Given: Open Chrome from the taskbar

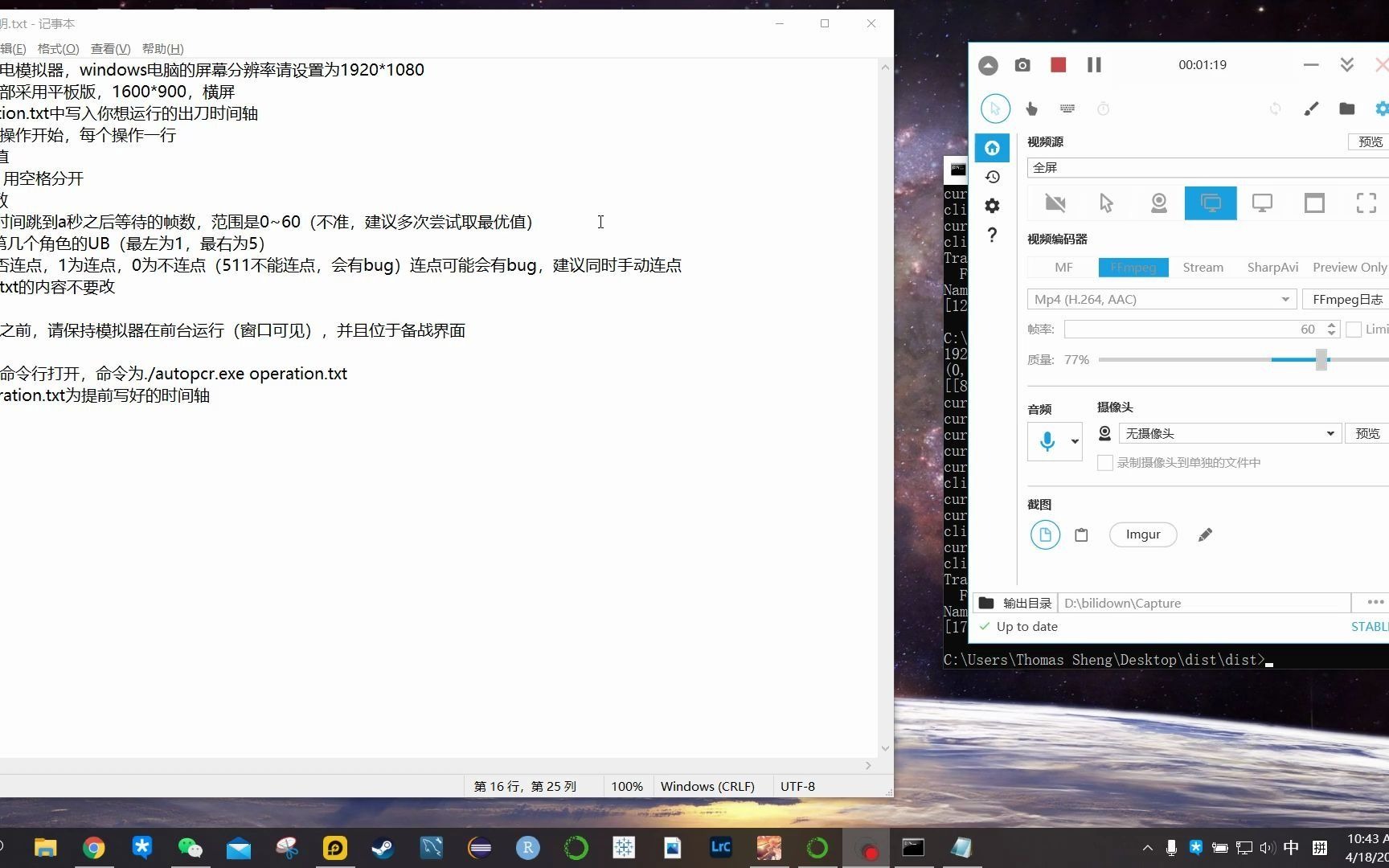Looking at the screenshot, I should pos(94,848).
